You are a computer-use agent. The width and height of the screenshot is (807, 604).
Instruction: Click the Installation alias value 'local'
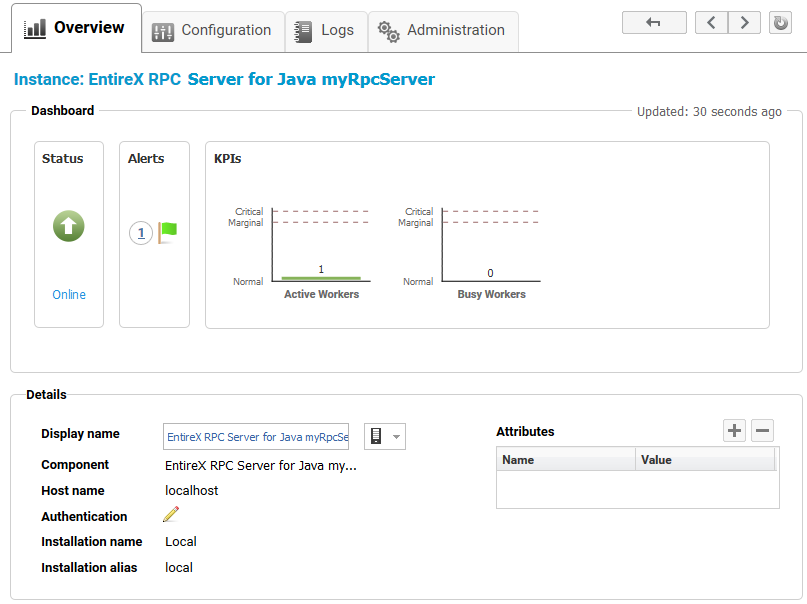pyautogui.click(x=179, y=567)
